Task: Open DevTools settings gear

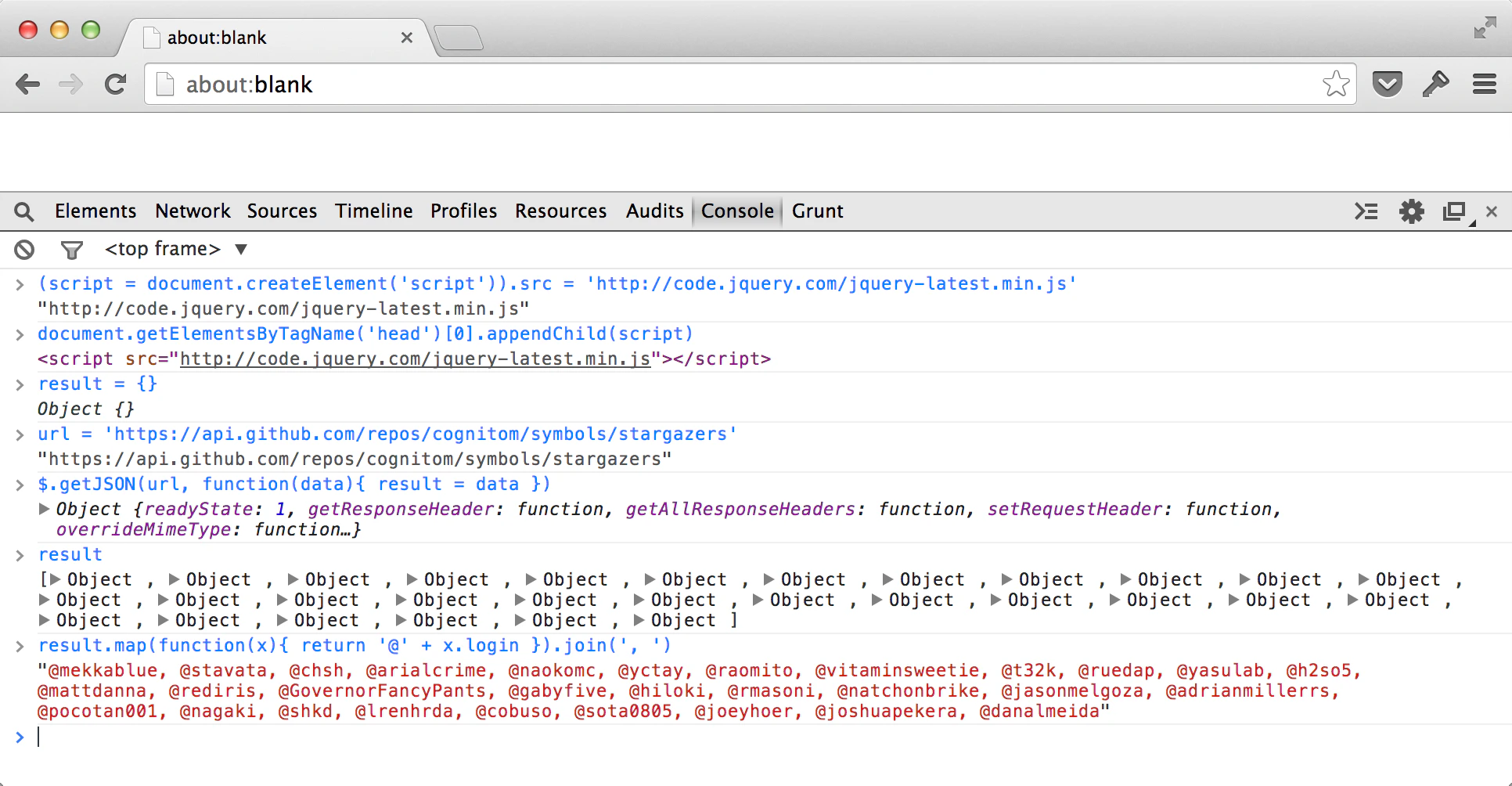Action: (1412, 211)
